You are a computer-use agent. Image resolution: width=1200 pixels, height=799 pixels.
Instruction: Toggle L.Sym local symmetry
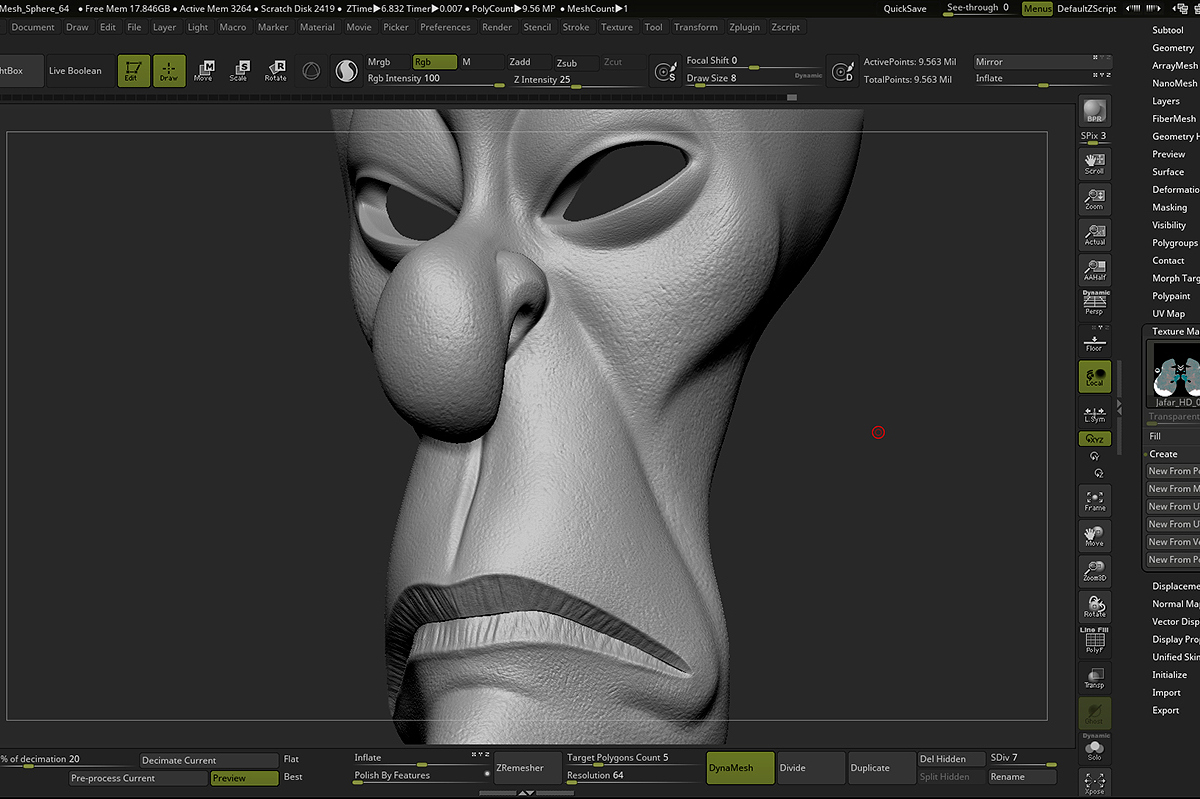[x=1094, y=412]
